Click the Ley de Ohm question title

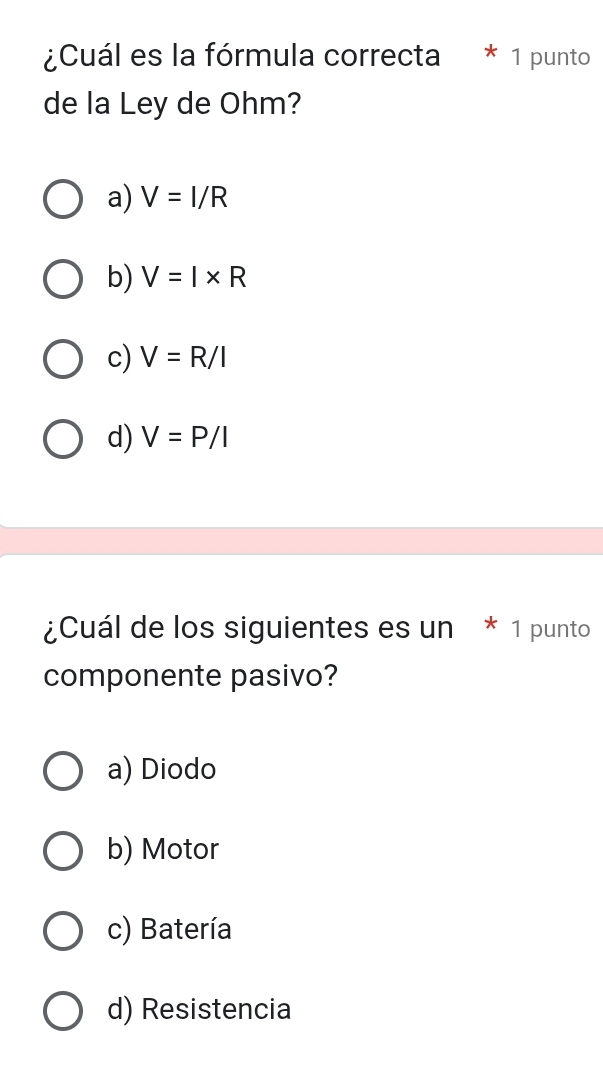(x=241, y=78)
